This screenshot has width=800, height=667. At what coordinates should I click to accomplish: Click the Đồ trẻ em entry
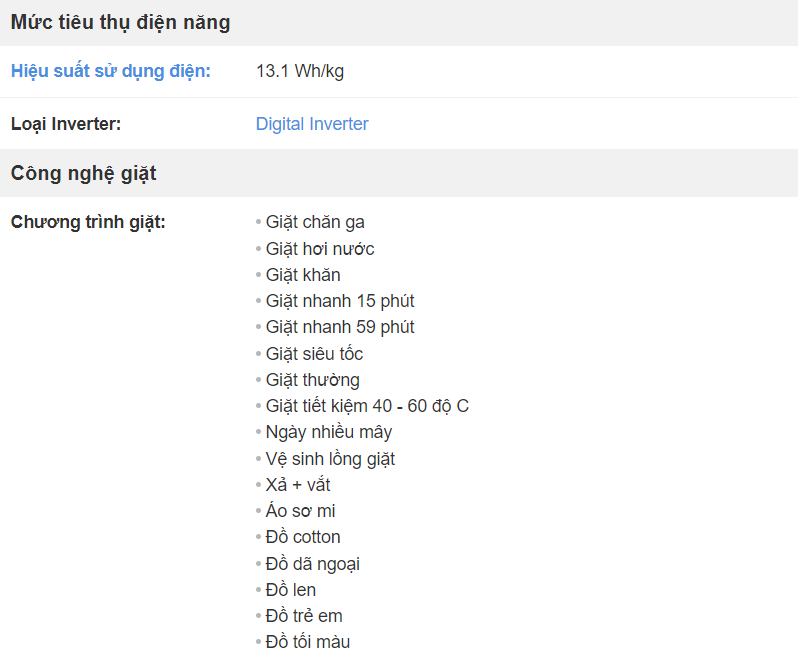pyautogui.click(x=304, y=616)
